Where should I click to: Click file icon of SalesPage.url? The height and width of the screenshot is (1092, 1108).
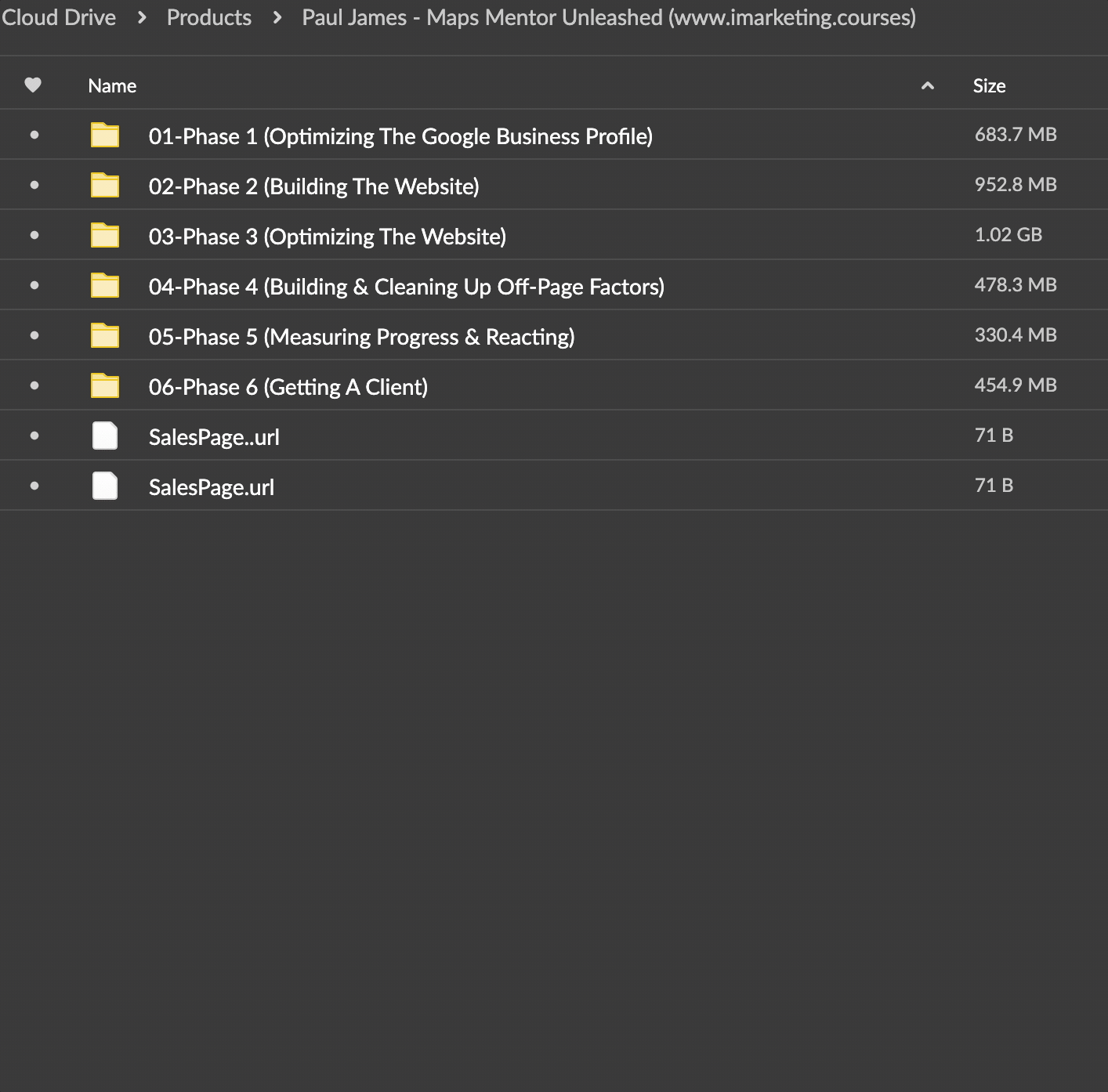[105, 486]
